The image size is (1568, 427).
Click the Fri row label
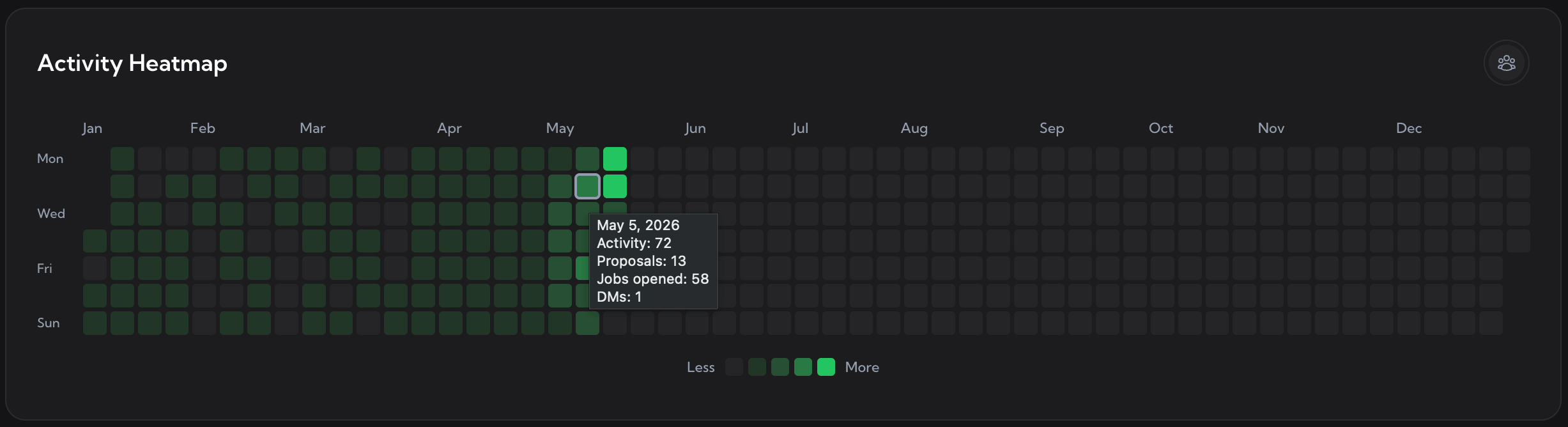[44, 268]
